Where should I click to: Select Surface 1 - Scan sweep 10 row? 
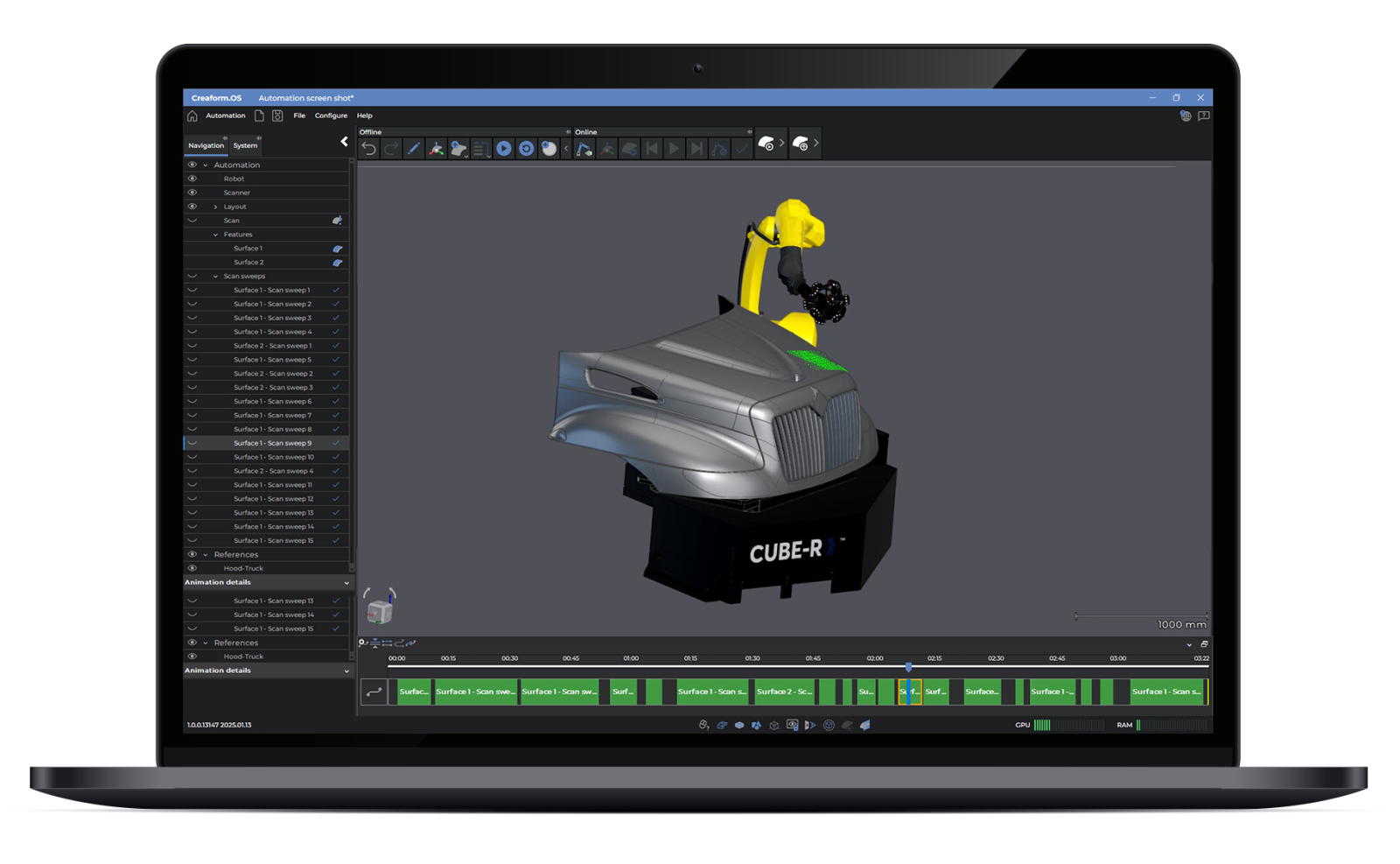[266, 457]
